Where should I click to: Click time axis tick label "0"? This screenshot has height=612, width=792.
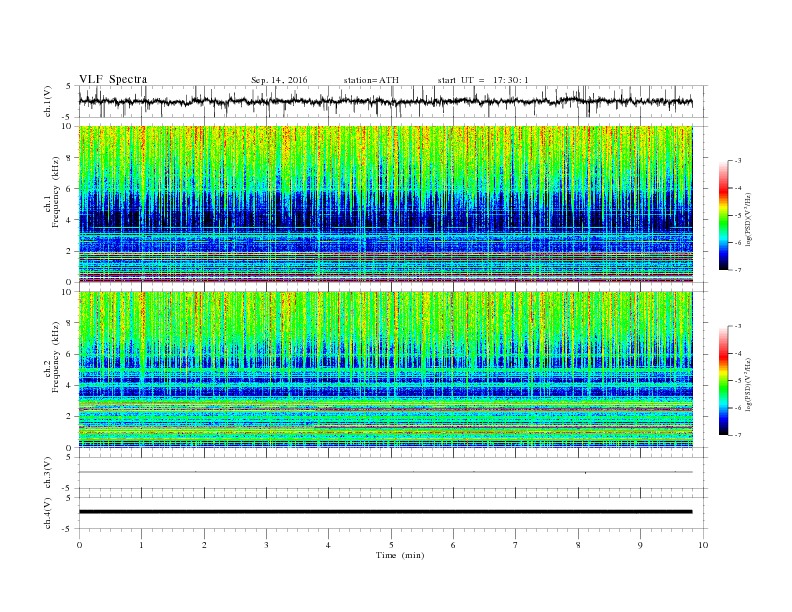[79, 545]
